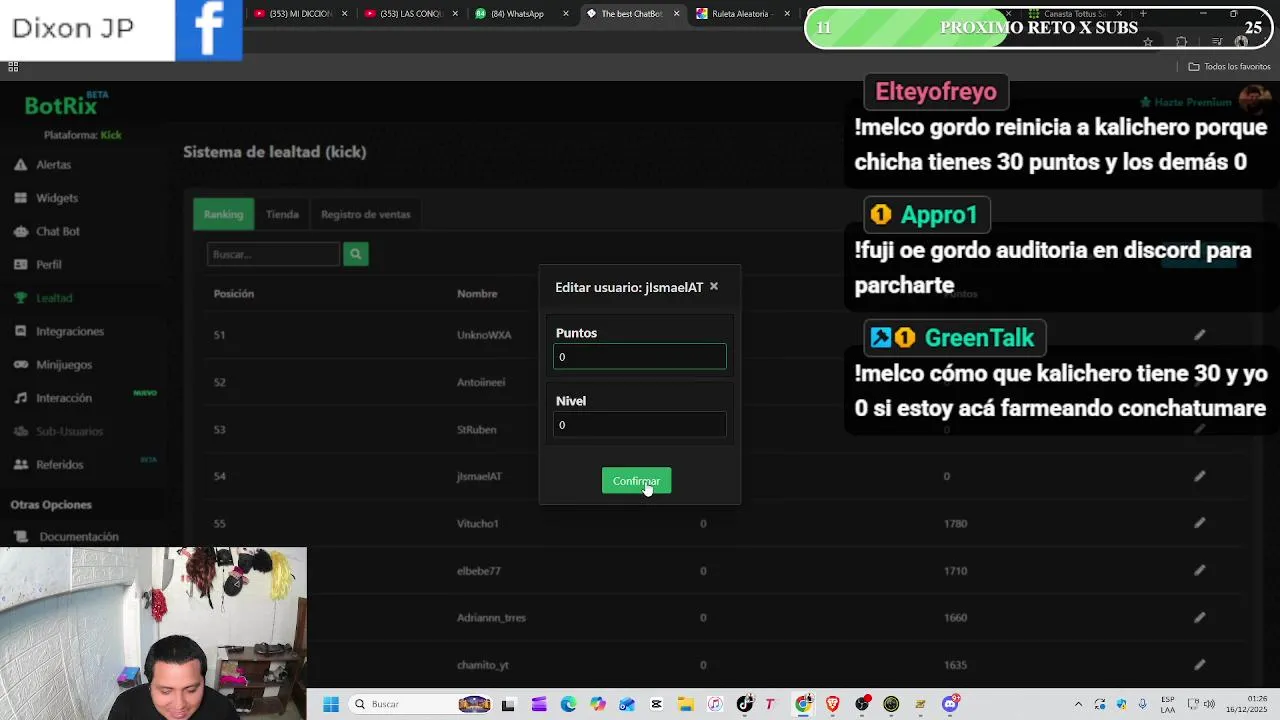The image size is (1280, 720).
Task: Edit user elbebe77 with pencil icon
Action: 1200,570
